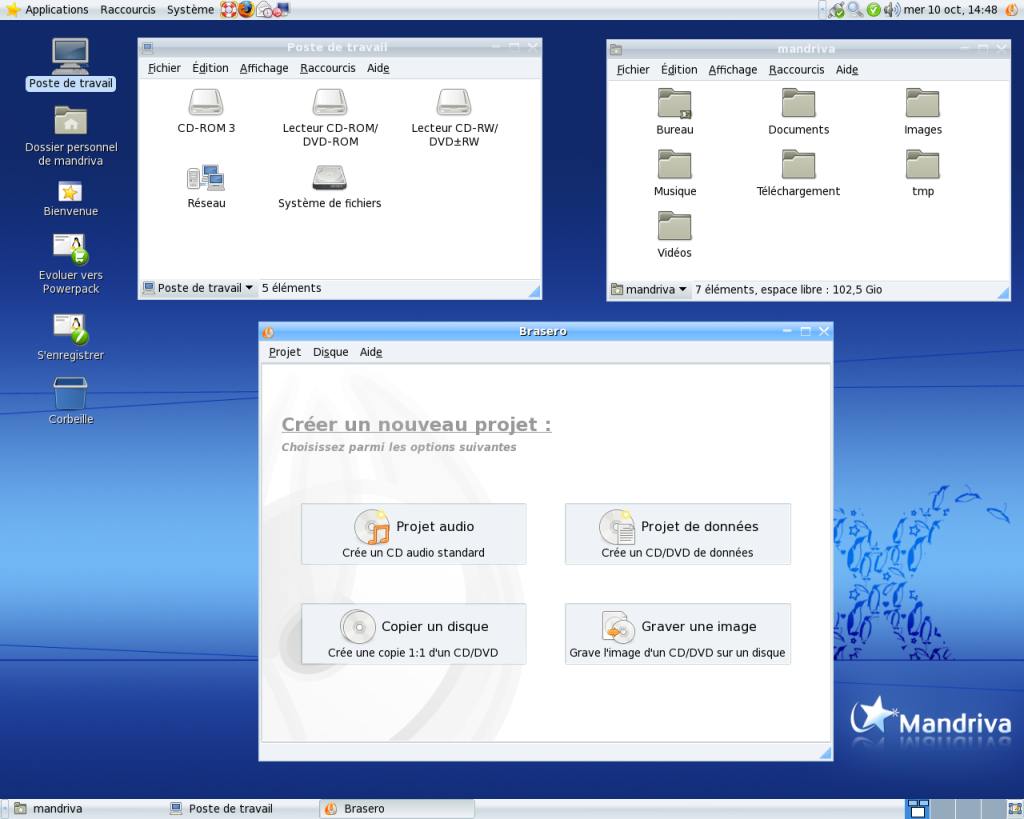
Task: Click the orange Brasero icon in top-right corner
Action: [1012, 10]
